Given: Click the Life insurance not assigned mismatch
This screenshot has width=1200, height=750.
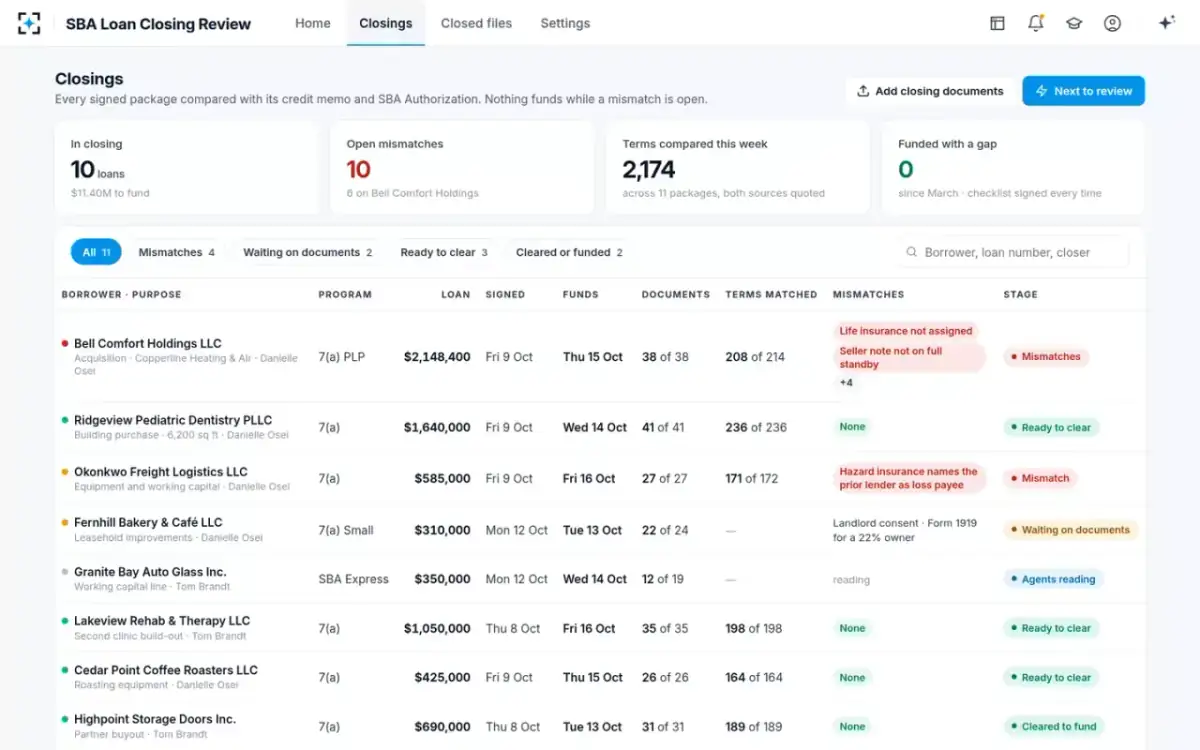Looking at the screenshot, I should pos(906,331).
